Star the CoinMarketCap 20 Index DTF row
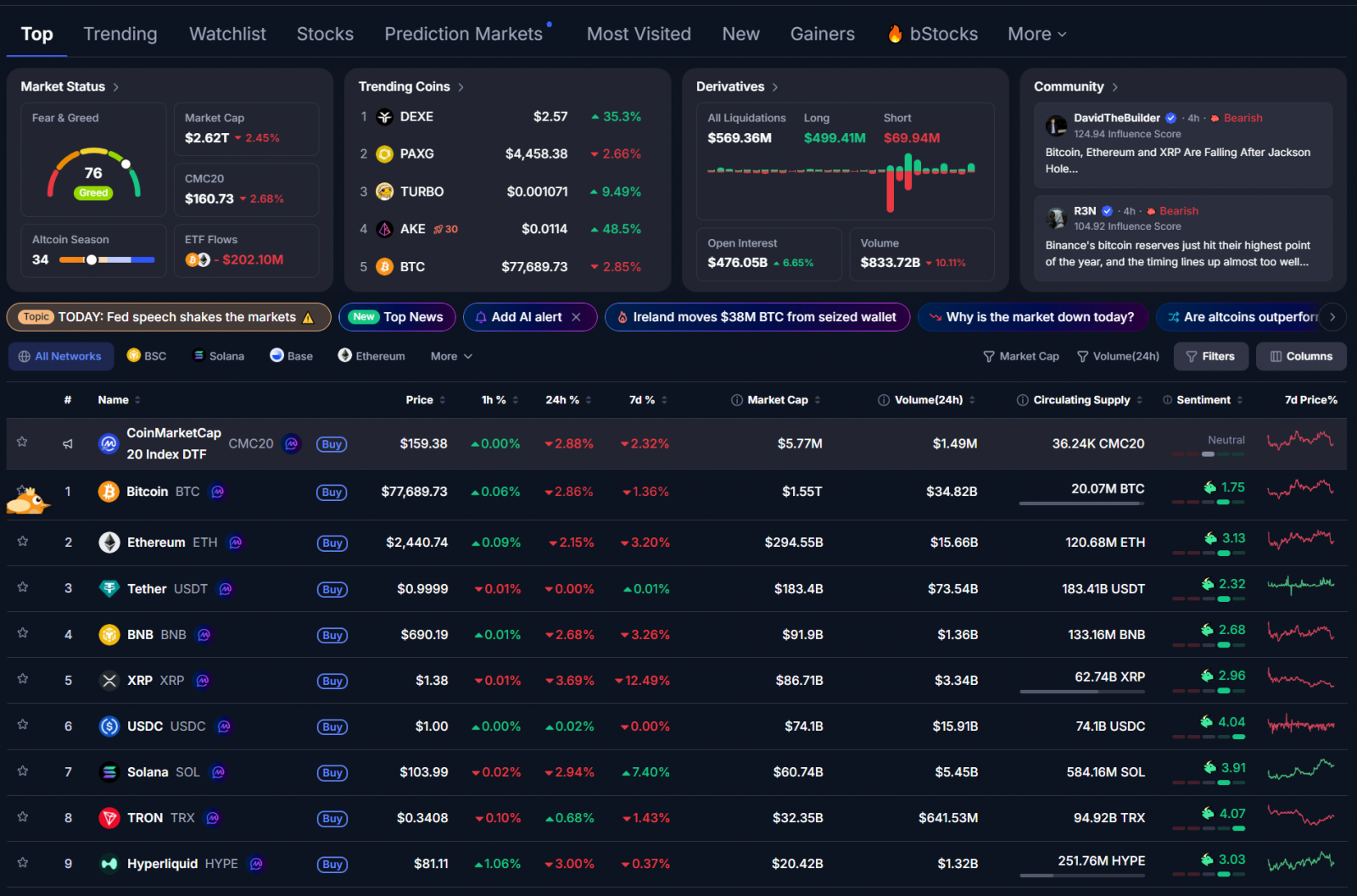The width and height of the screenshot is (1357, 896). [23, 442]
